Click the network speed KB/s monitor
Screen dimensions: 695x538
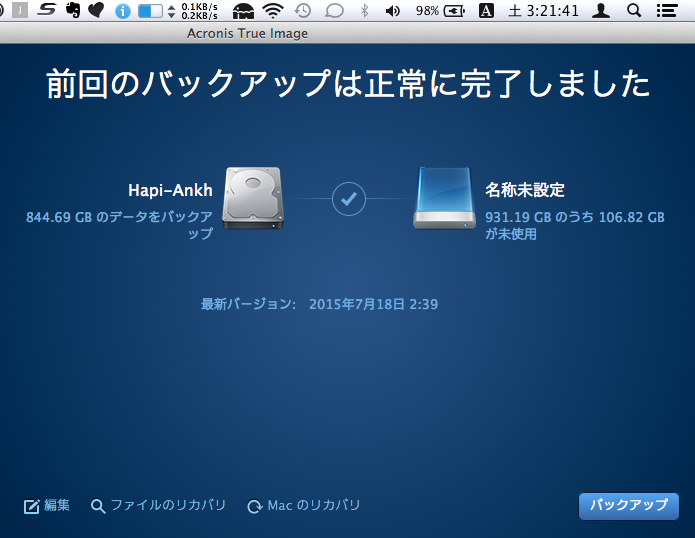point(193,11)
